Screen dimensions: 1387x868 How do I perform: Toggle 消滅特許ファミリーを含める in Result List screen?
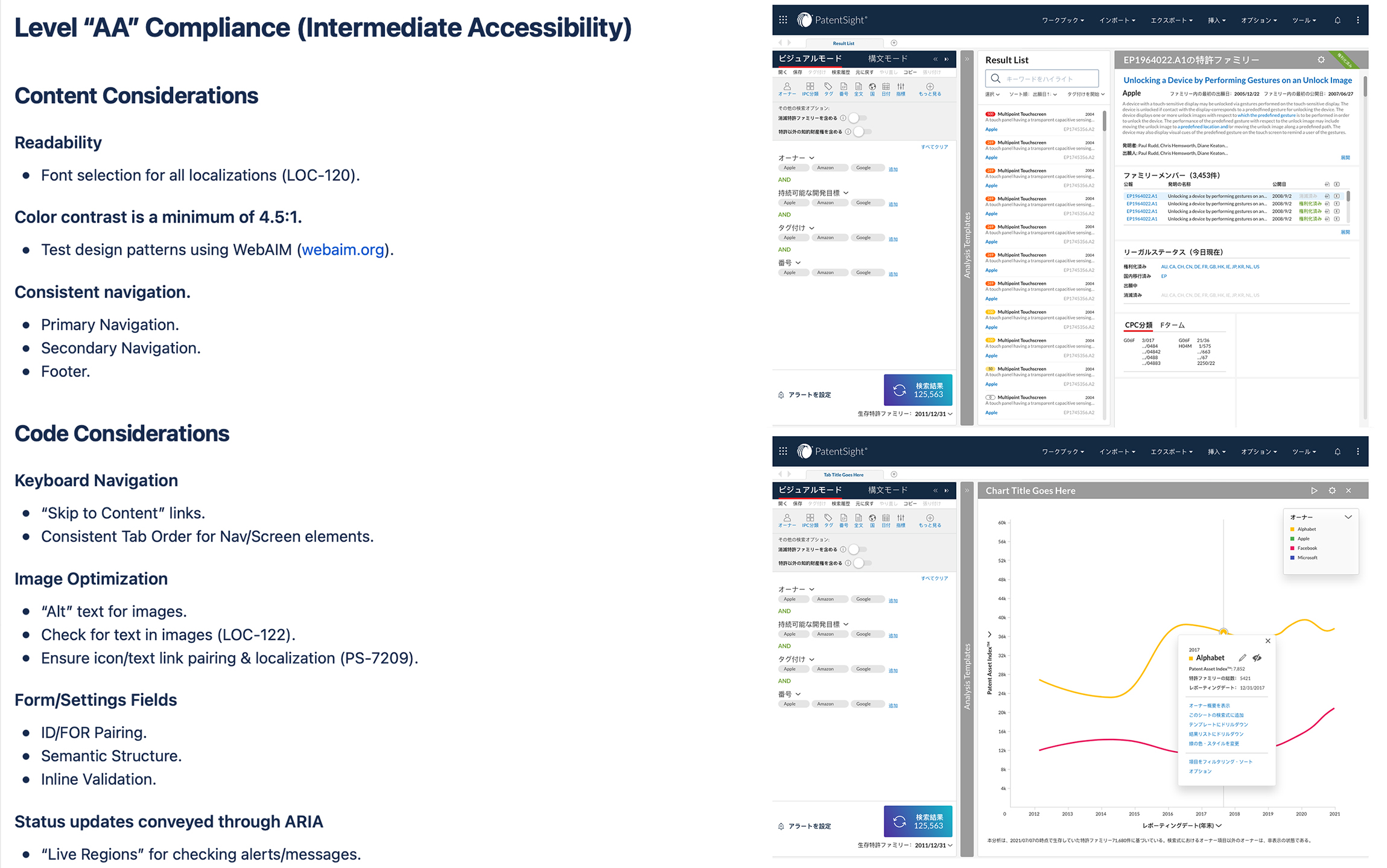click(858, 118)
